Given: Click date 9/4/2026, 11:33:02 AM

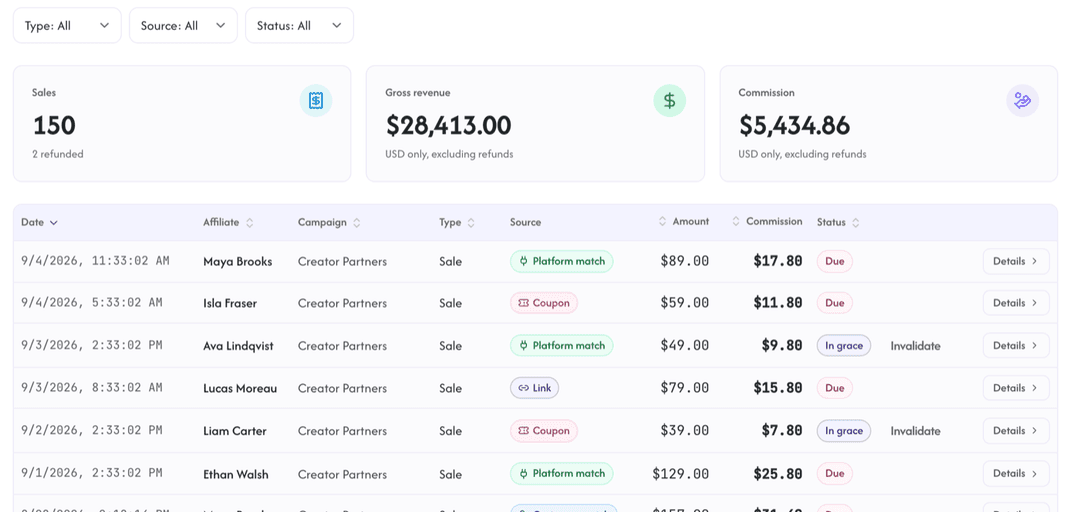Looking at the screenshot, I should click(95, 261).
